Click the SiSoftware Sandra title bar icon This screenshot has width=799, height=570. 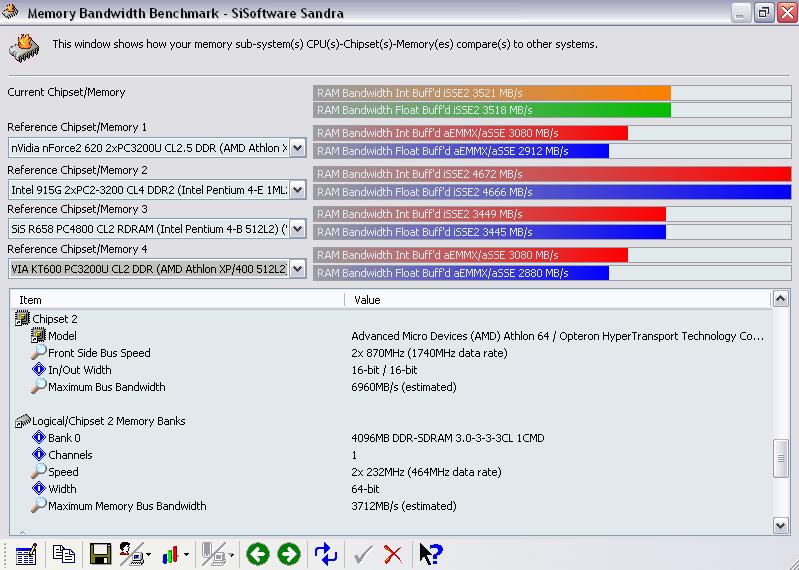pos(10,11)
